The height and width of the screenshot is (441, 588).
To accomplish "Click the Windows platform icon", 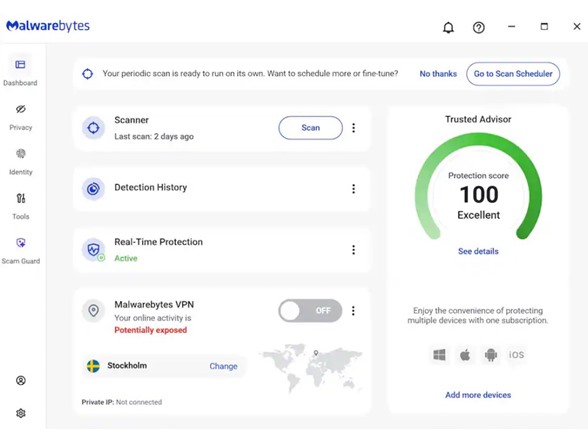I will pyautogui.click(x=439, y=355).
